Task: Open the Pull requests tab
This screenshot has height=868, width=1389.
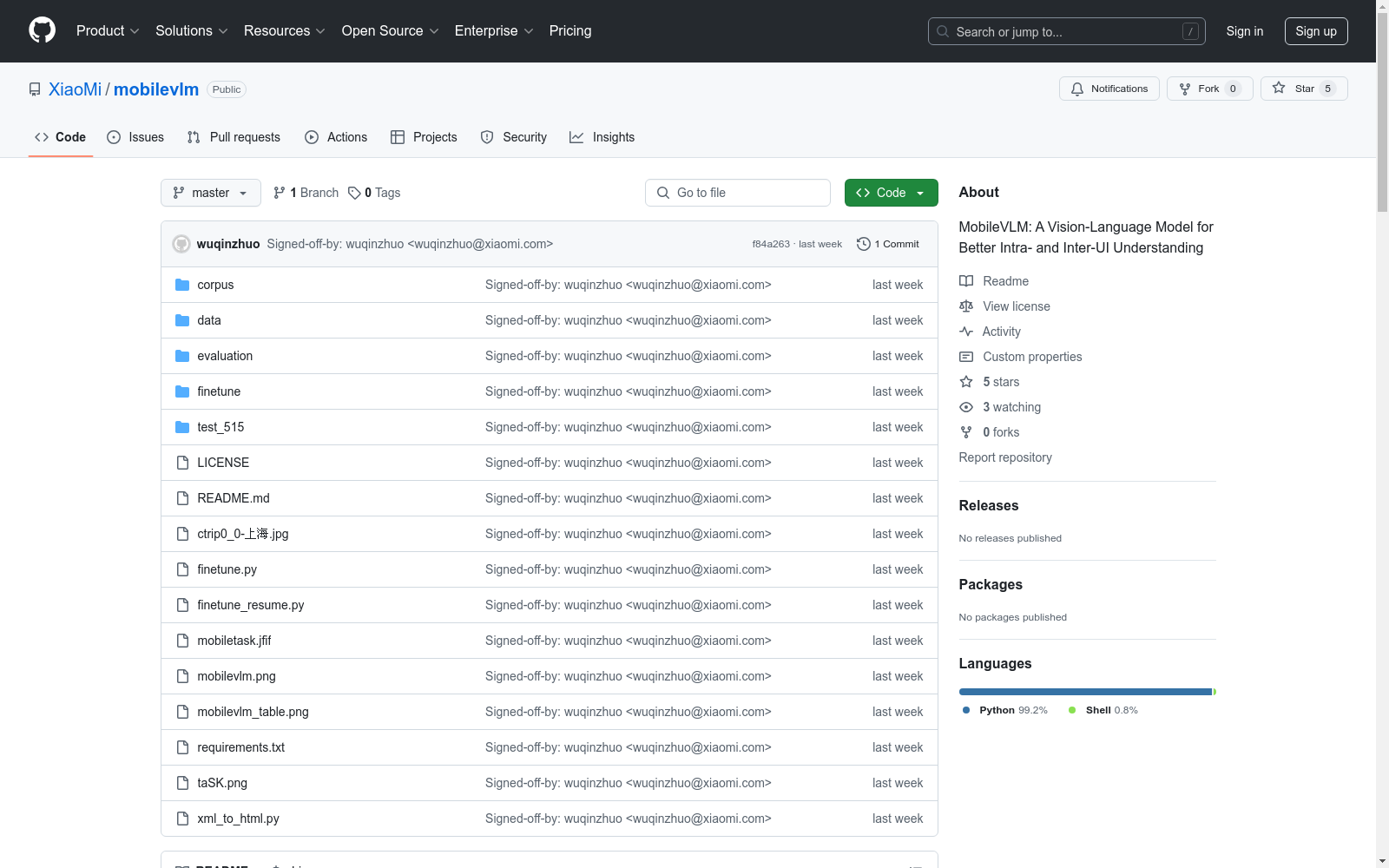Action: pyautogui.click(x=234, y=137)
